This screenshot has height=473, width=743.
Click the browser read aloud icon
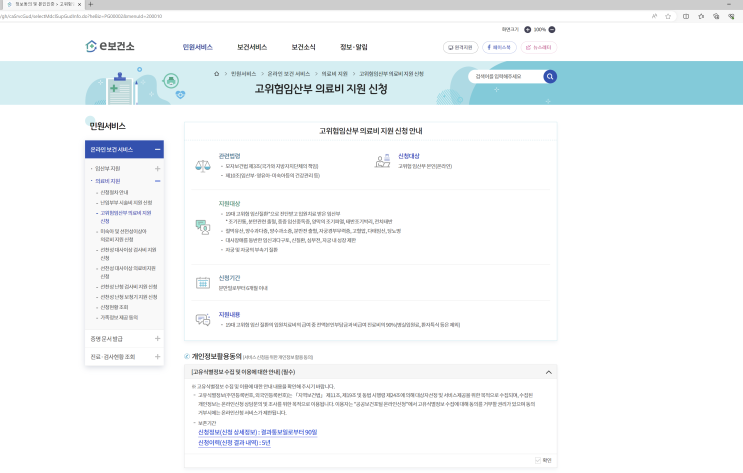coord(654,16)
